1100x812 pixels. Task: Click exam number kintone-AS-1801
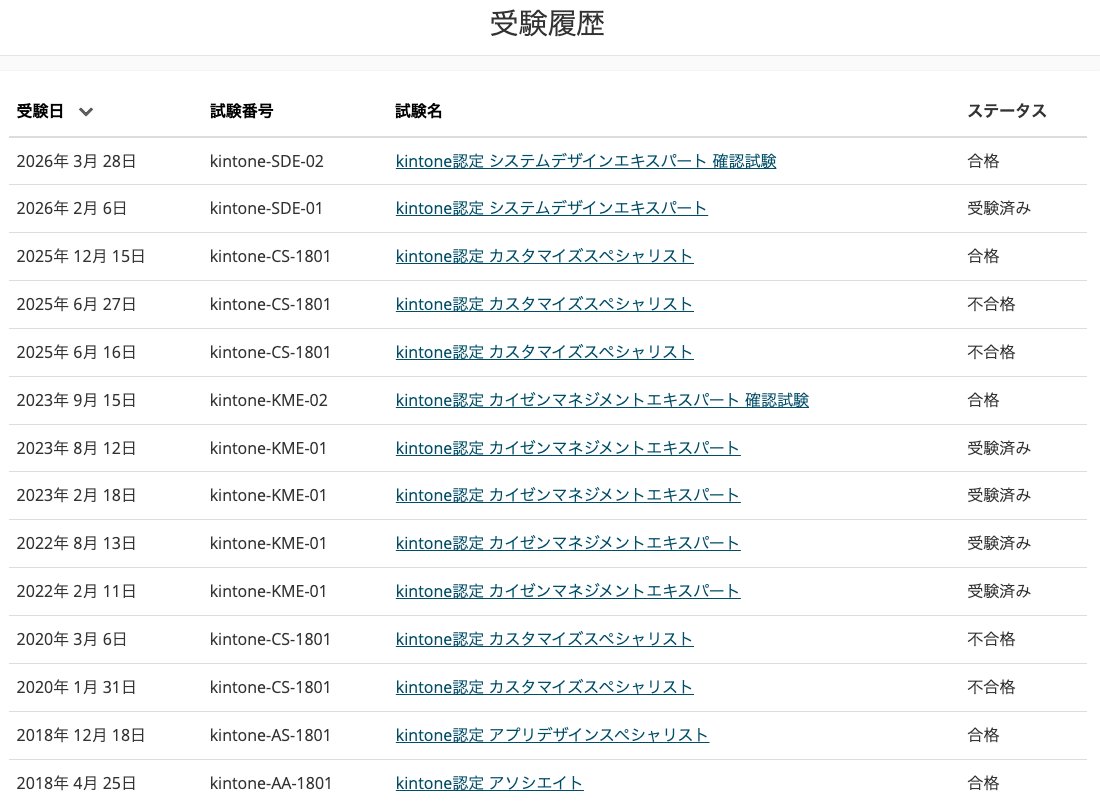270,735
